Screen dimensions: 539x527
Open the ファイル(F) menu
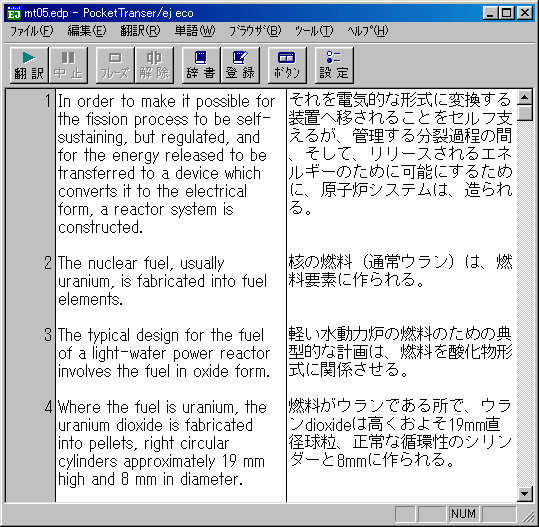[x=32, y=31]
